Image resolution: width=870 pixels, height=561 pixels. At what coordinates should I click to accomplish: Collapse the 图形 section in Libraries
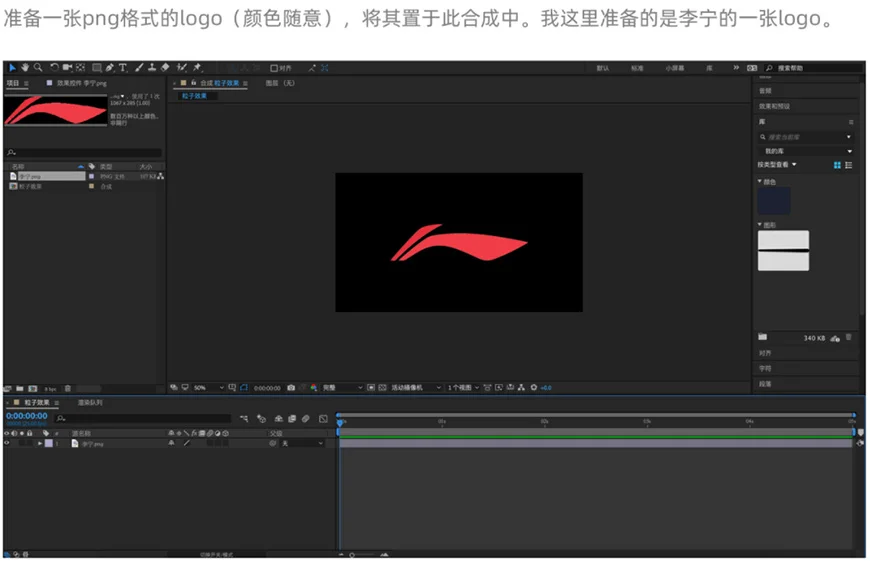[x=760, y=225]
